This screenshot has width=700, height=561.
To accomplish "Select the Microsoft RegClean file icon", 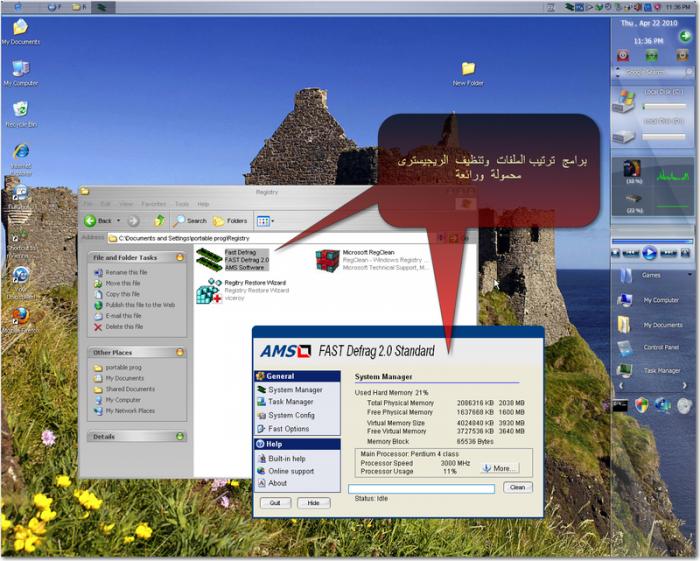I will (x=327, y=260).
